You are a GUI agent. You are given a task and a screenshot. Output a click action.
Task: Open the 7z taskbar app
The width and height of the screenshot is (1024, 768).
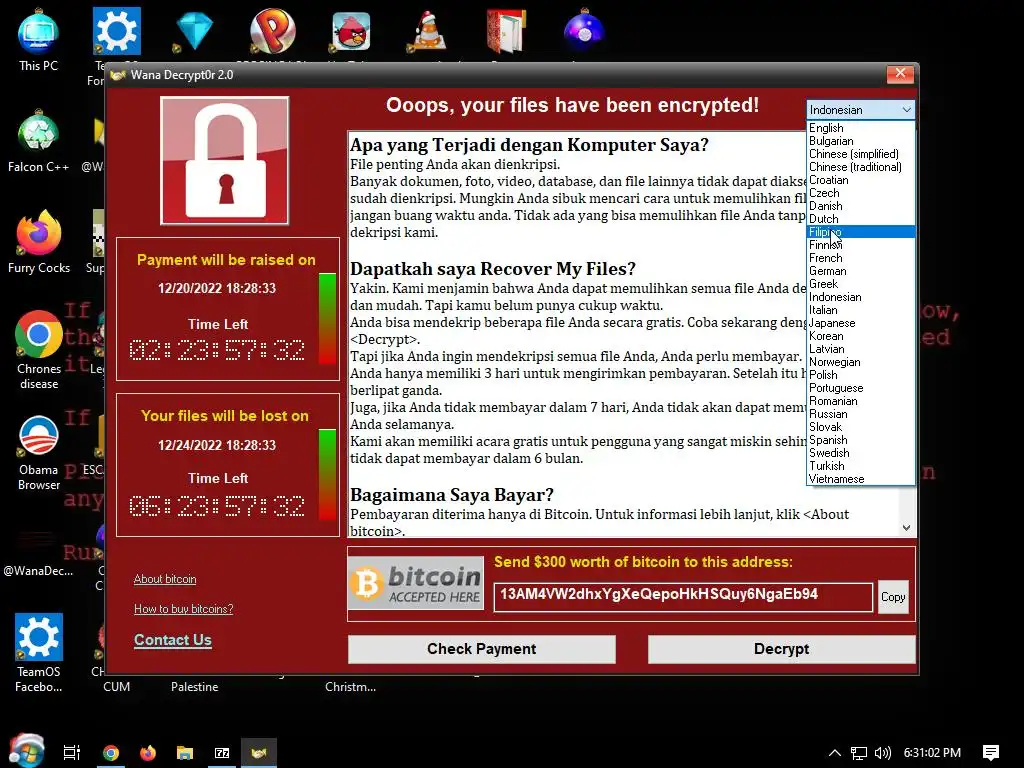(222, 752)
